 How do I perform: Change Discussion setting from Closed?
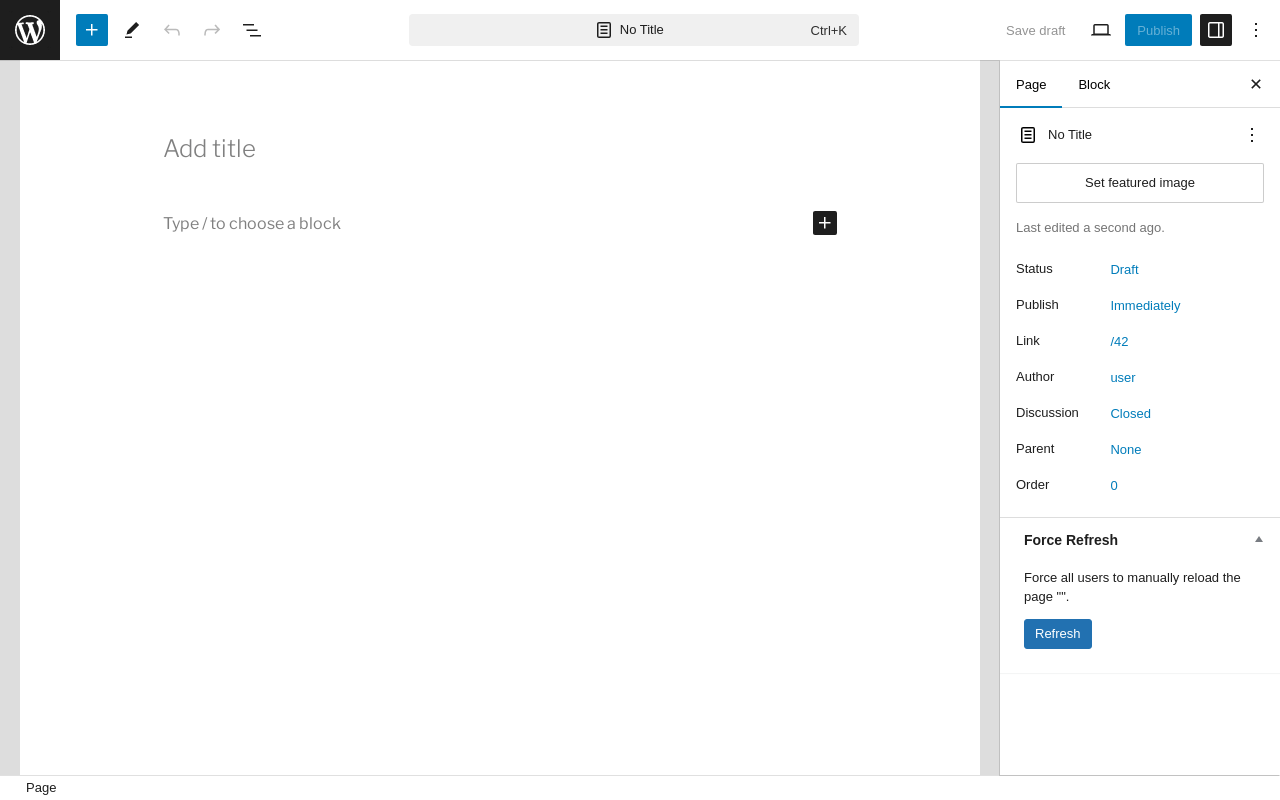point(1130,413)
